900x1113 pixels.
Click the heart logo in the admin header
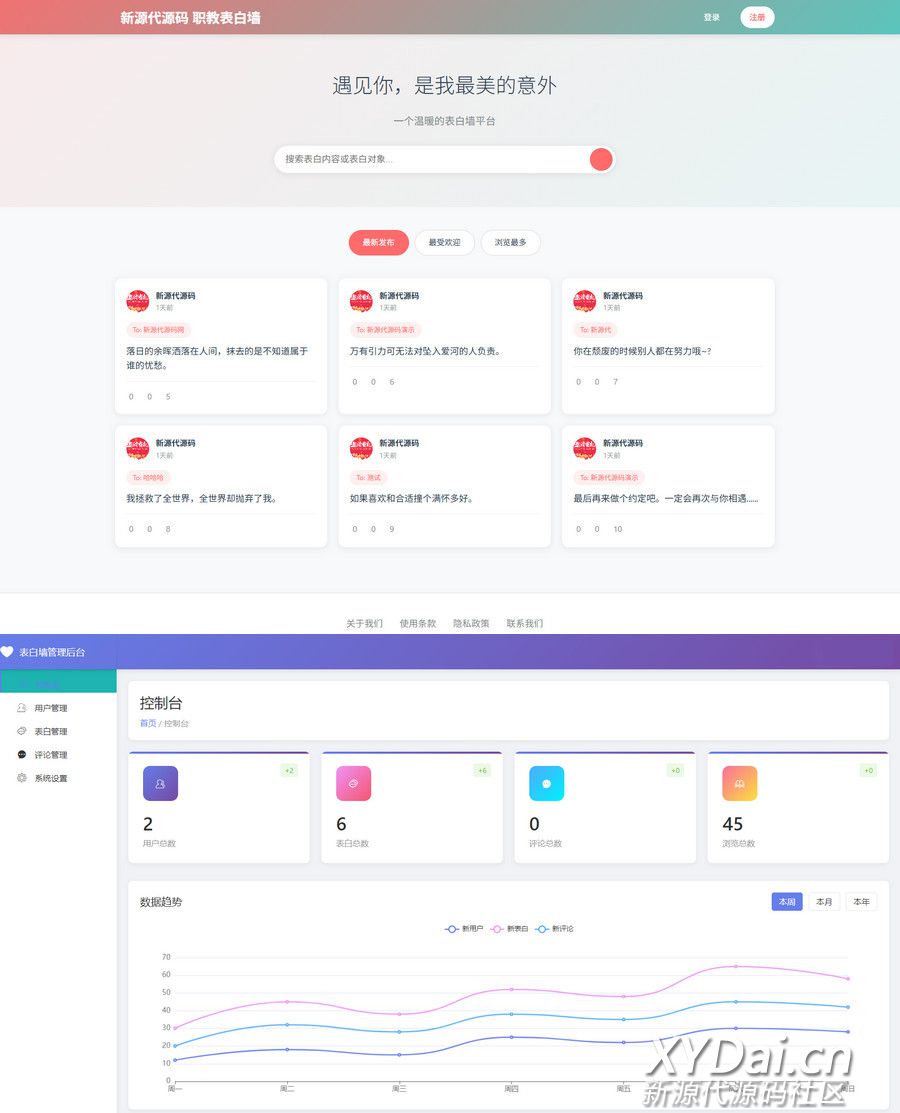pyautogui.click(x=7, y=652)
